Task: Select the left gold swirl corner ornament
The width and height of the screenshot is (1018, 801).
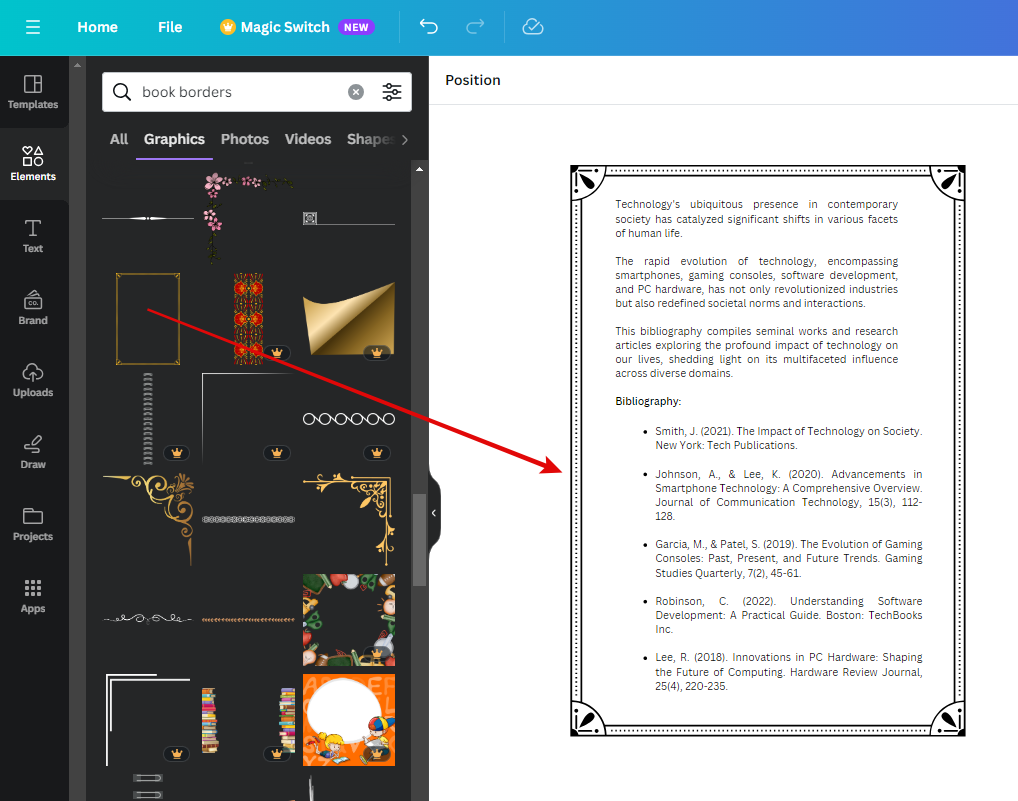Action: 148,519
